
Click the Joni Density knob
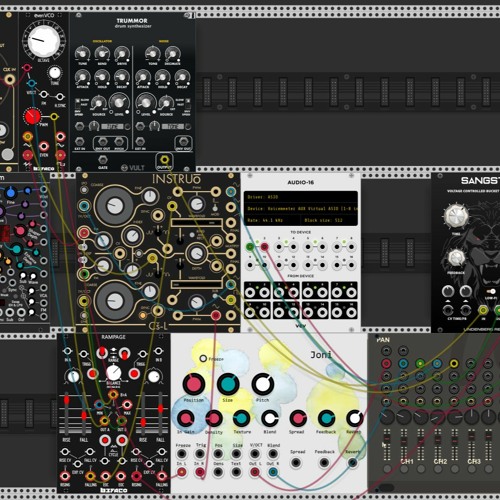click(214, 418)
